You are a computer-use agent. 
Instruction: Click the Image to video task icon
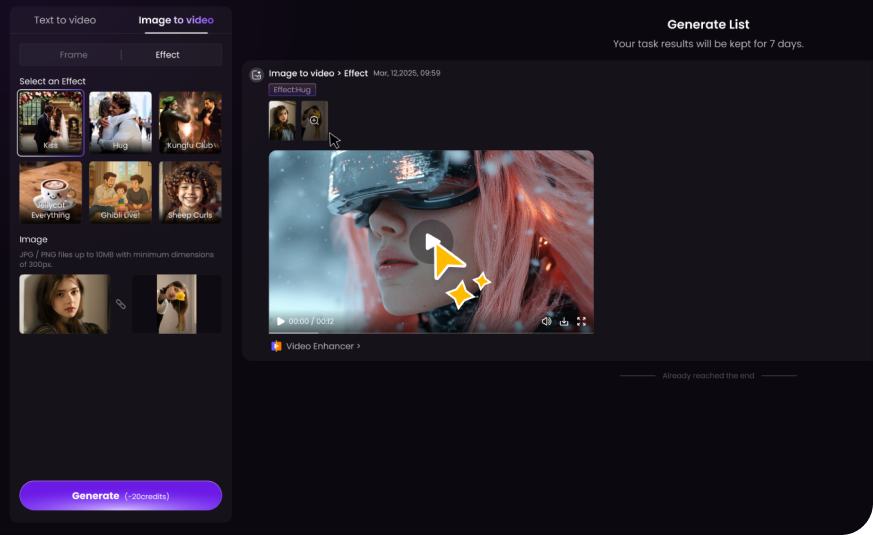coord(257,74)
